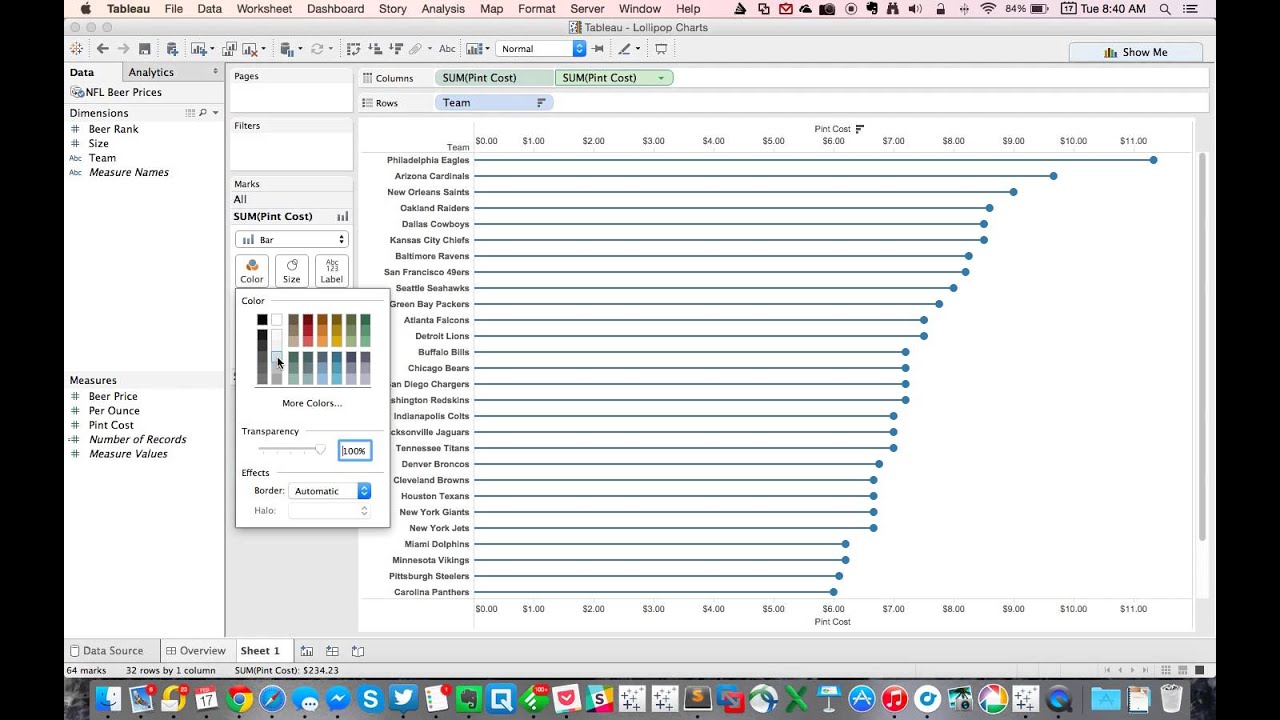Enter presentation mode icon
Image resolution: width=1280 pixels, height=720 pixels.
pyautogui.click(x=661, y=48)
